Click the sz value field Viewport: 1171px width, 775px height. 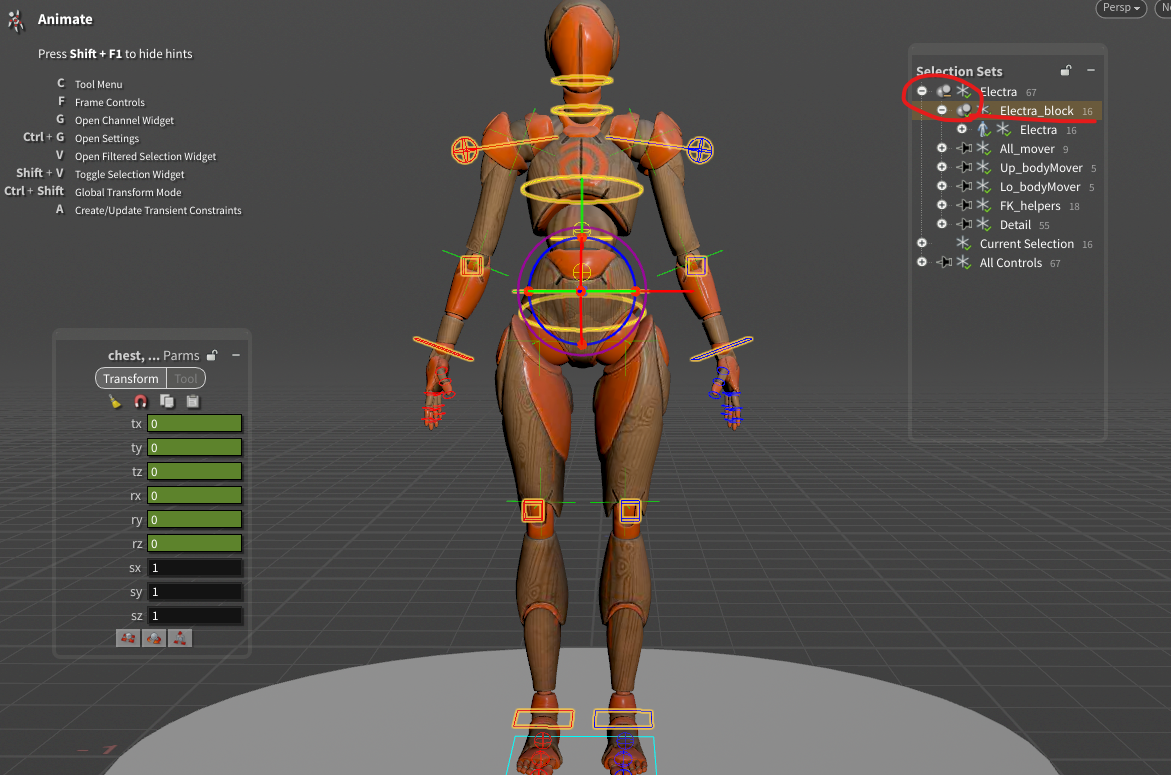coord(194,615)
